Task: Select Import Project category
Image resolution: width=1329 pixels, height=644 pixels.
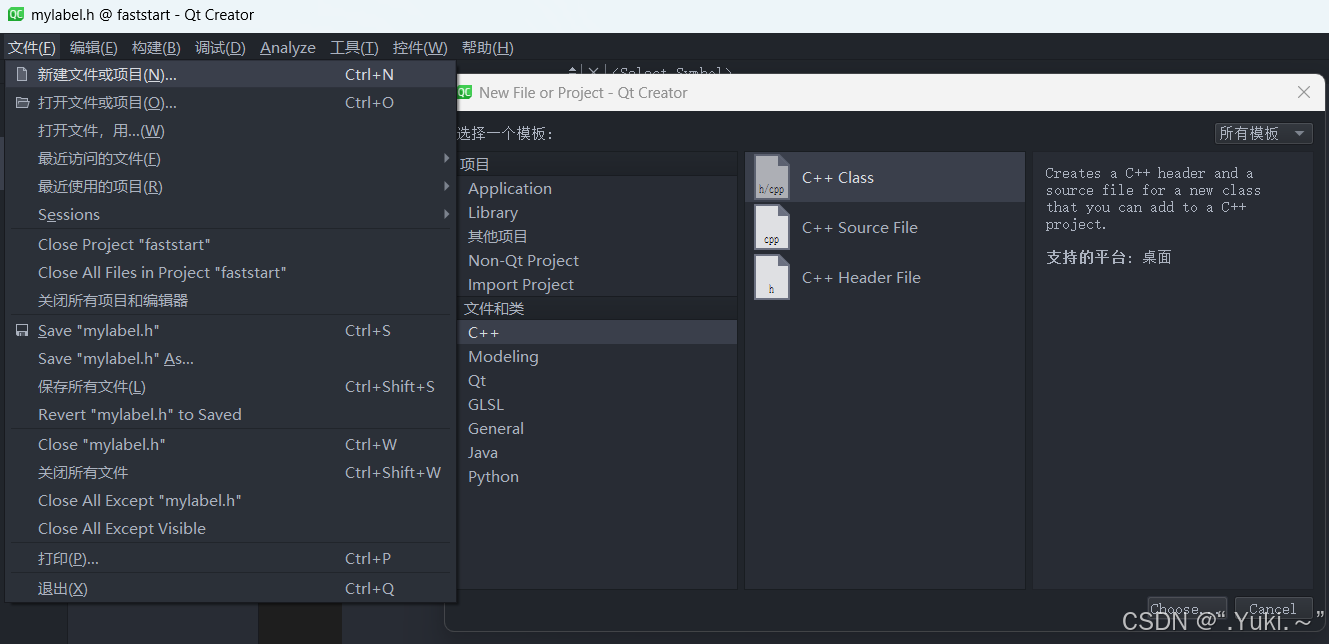Action: pyautogui.click(x=598, y=284)
